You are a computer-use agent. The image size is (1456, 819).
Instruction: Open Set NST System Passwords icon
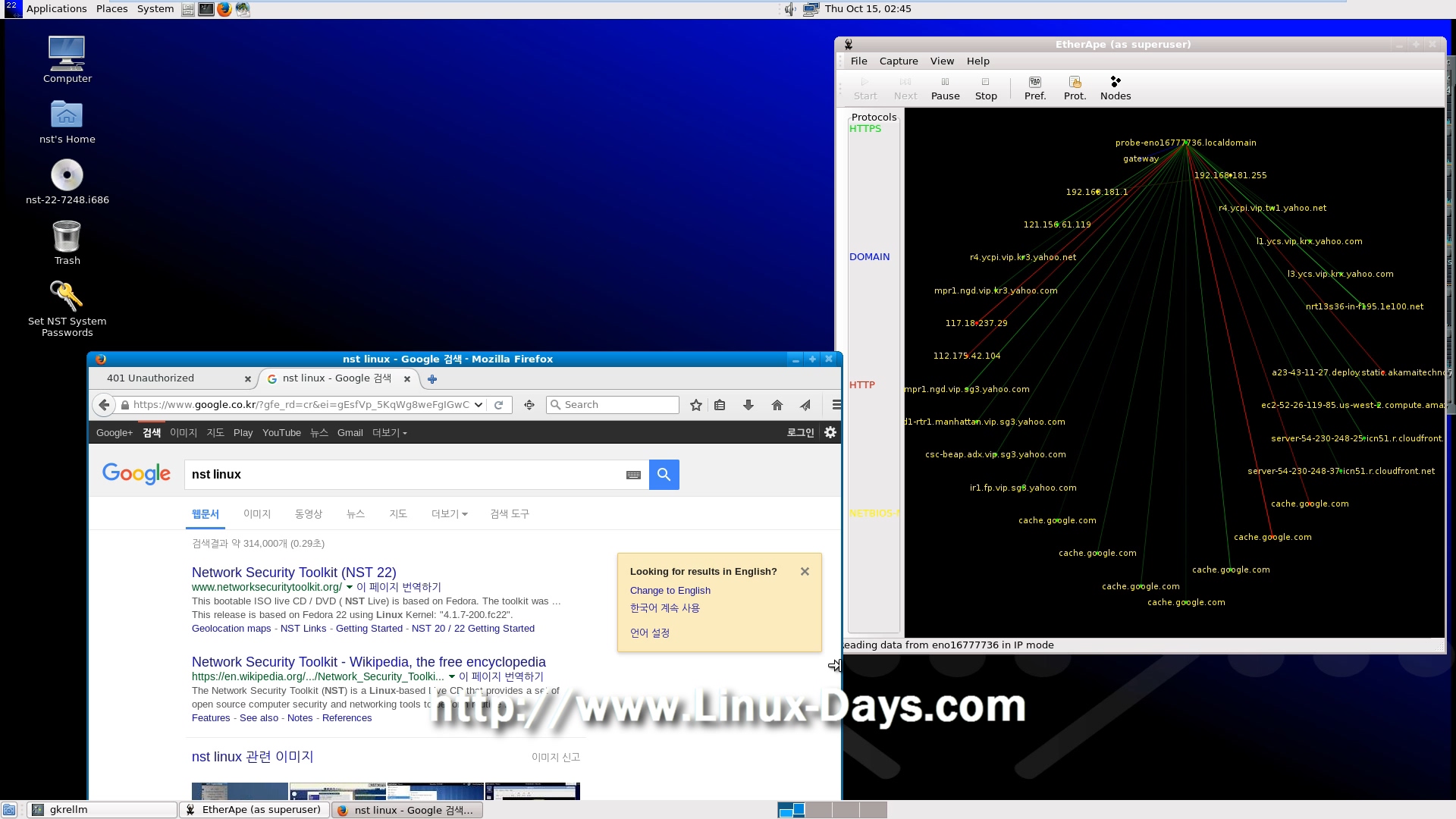67,308
